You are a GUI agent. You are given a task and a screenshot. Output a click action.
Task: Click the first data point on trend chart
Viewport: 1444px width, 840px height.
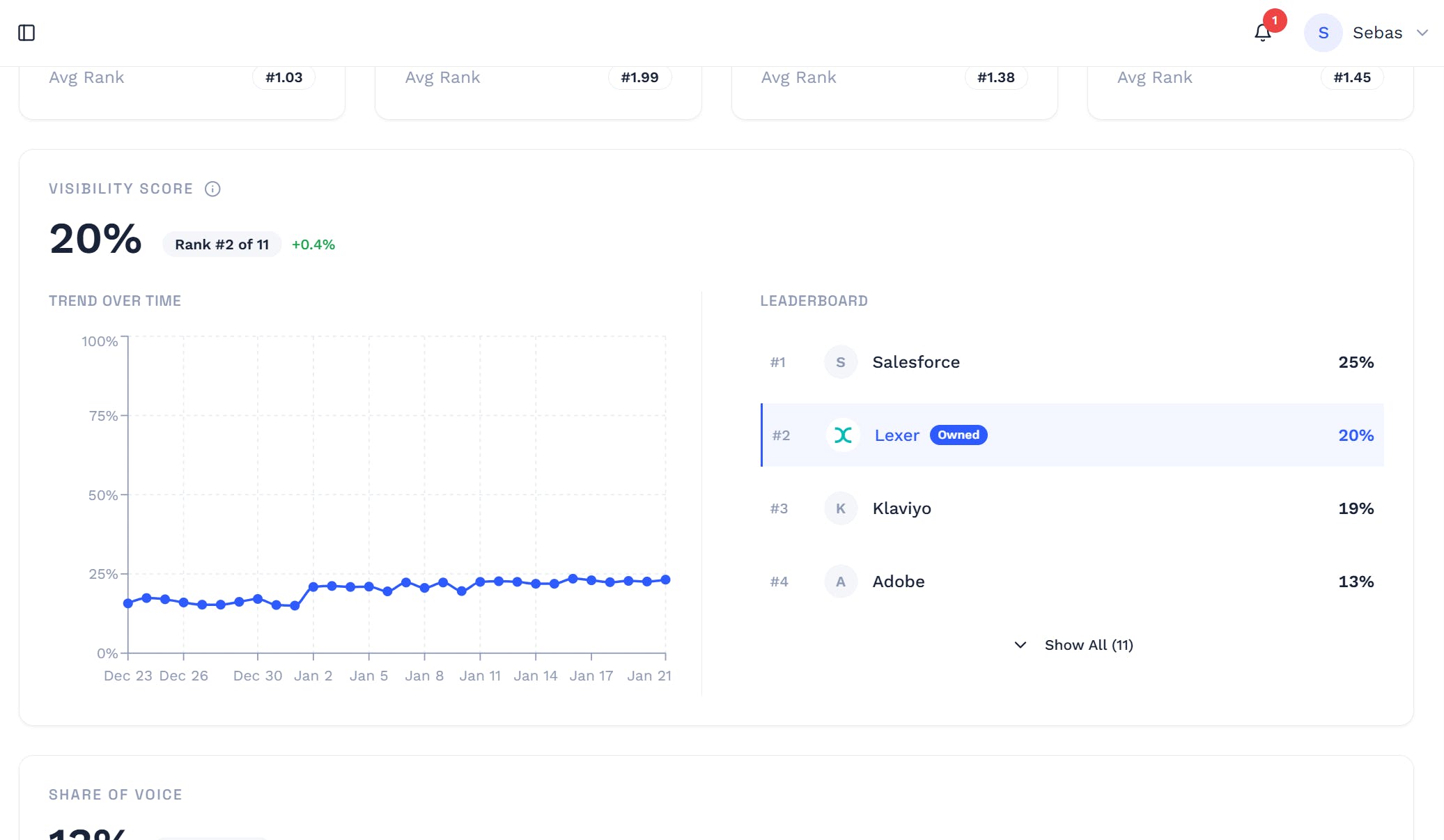[128, 603]
